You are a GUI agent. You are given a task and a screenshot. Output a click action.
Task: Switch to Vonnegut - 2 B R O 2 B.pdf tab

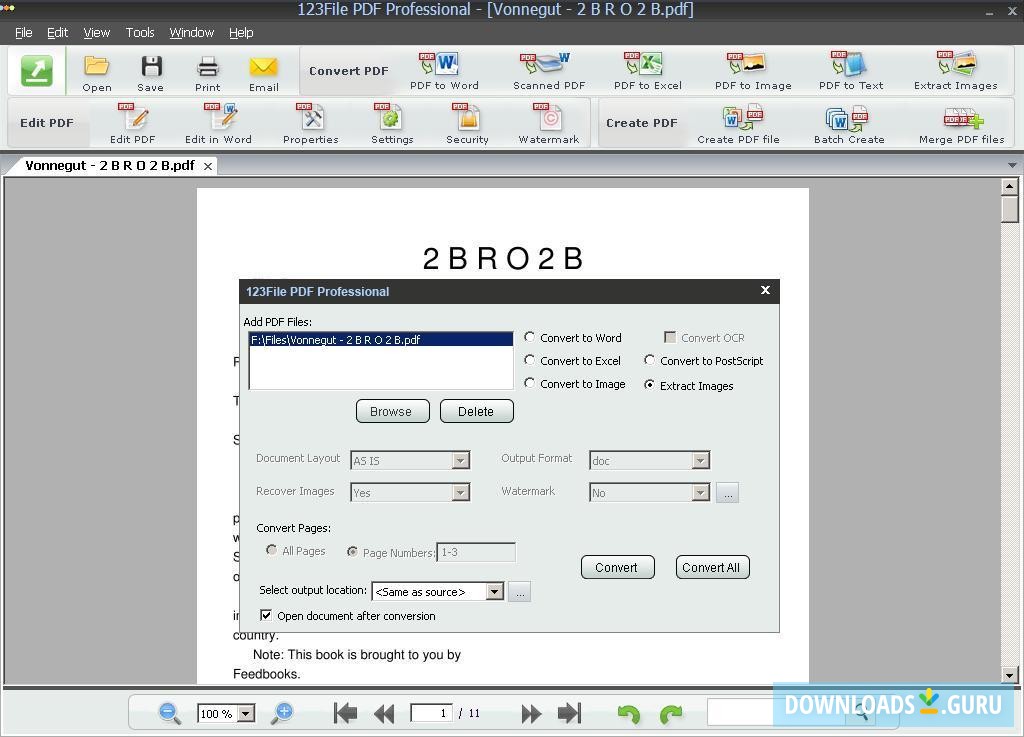pos(110,166)
